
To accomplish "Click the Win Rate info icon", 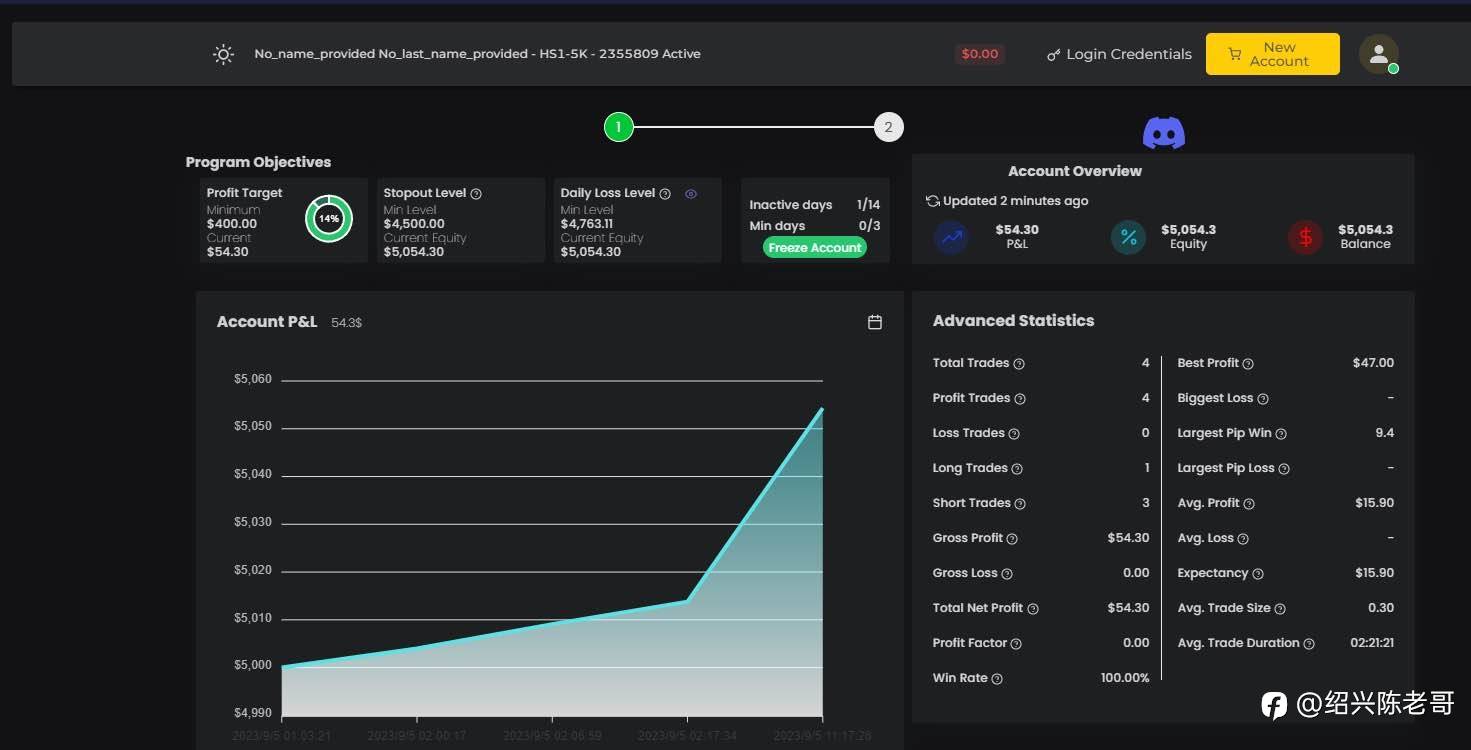I will point(997,679).
